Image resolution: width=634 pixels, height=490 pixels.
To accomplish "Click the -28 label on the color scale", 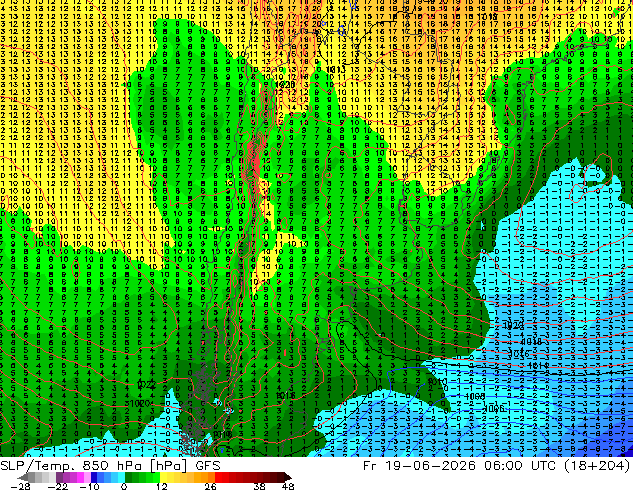I will click(x=20, y=486).
